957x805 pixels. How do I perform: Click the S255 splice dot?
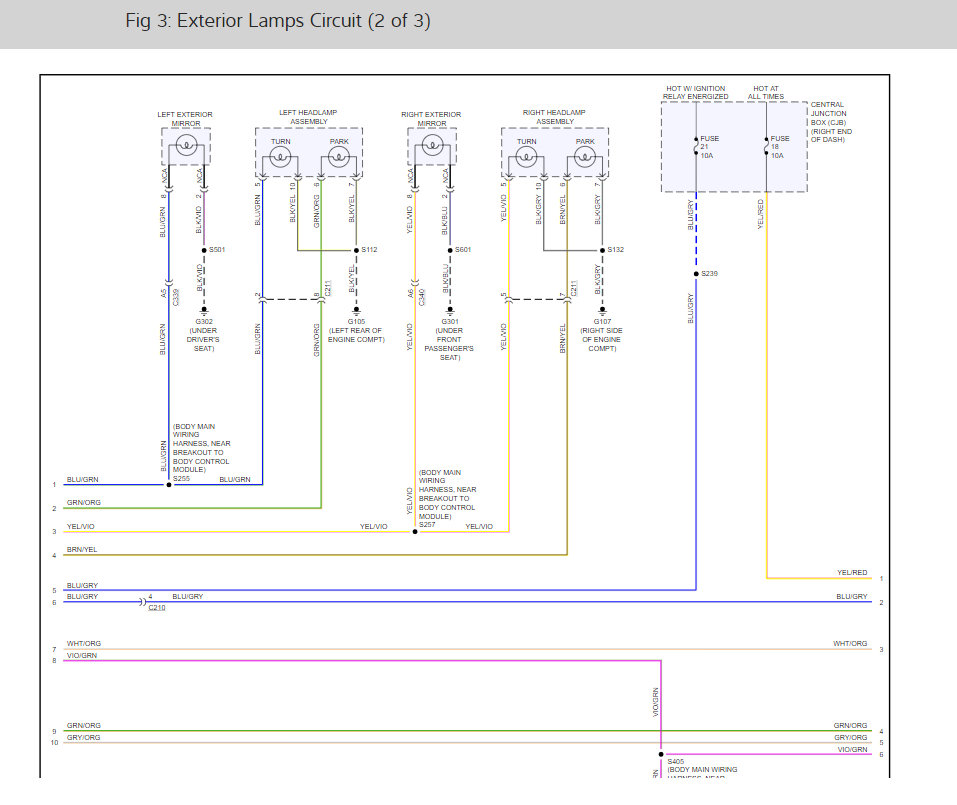click(169, 485)
